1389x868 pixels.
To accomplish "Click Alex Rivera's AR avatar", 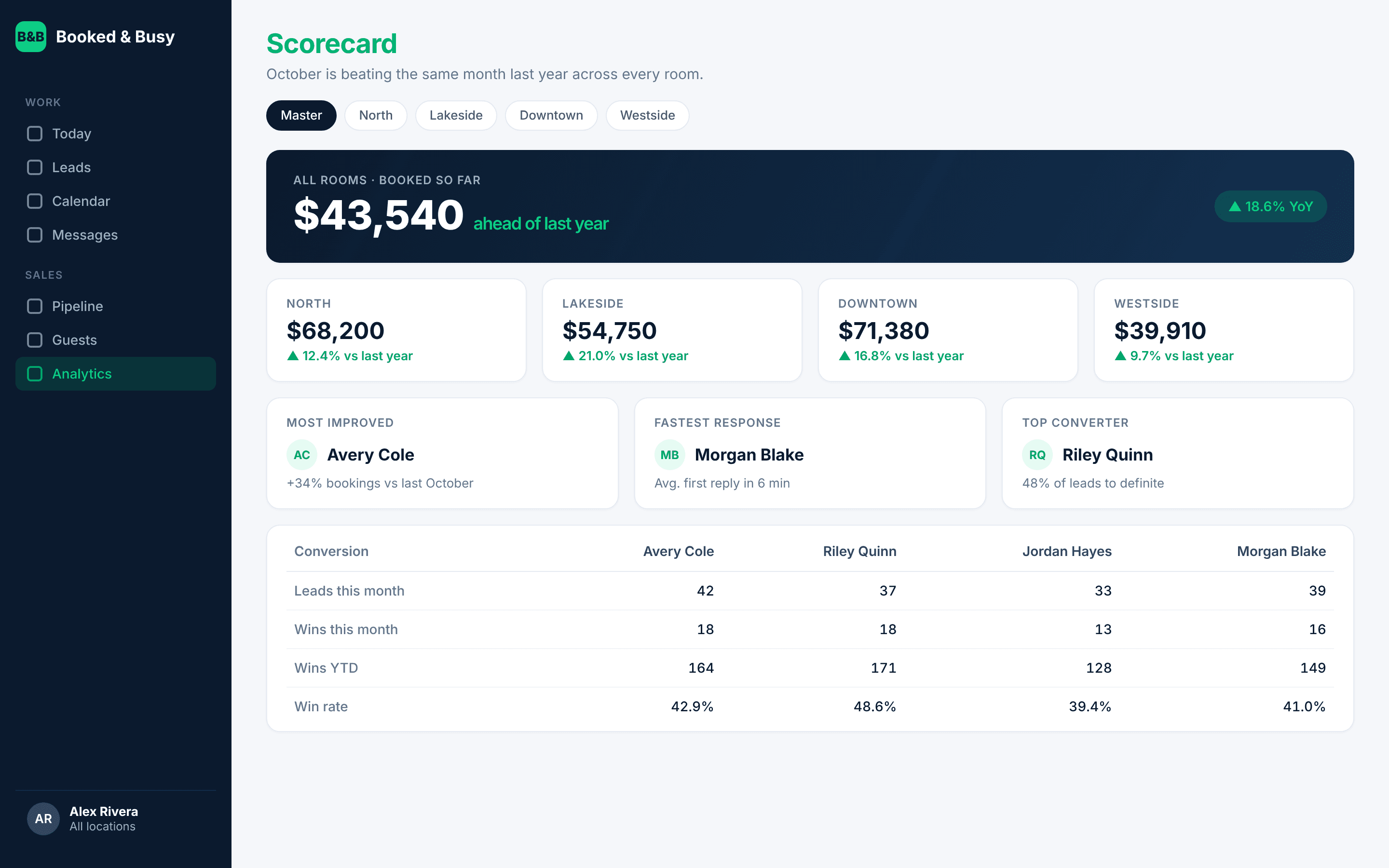I will click(43, 819).
